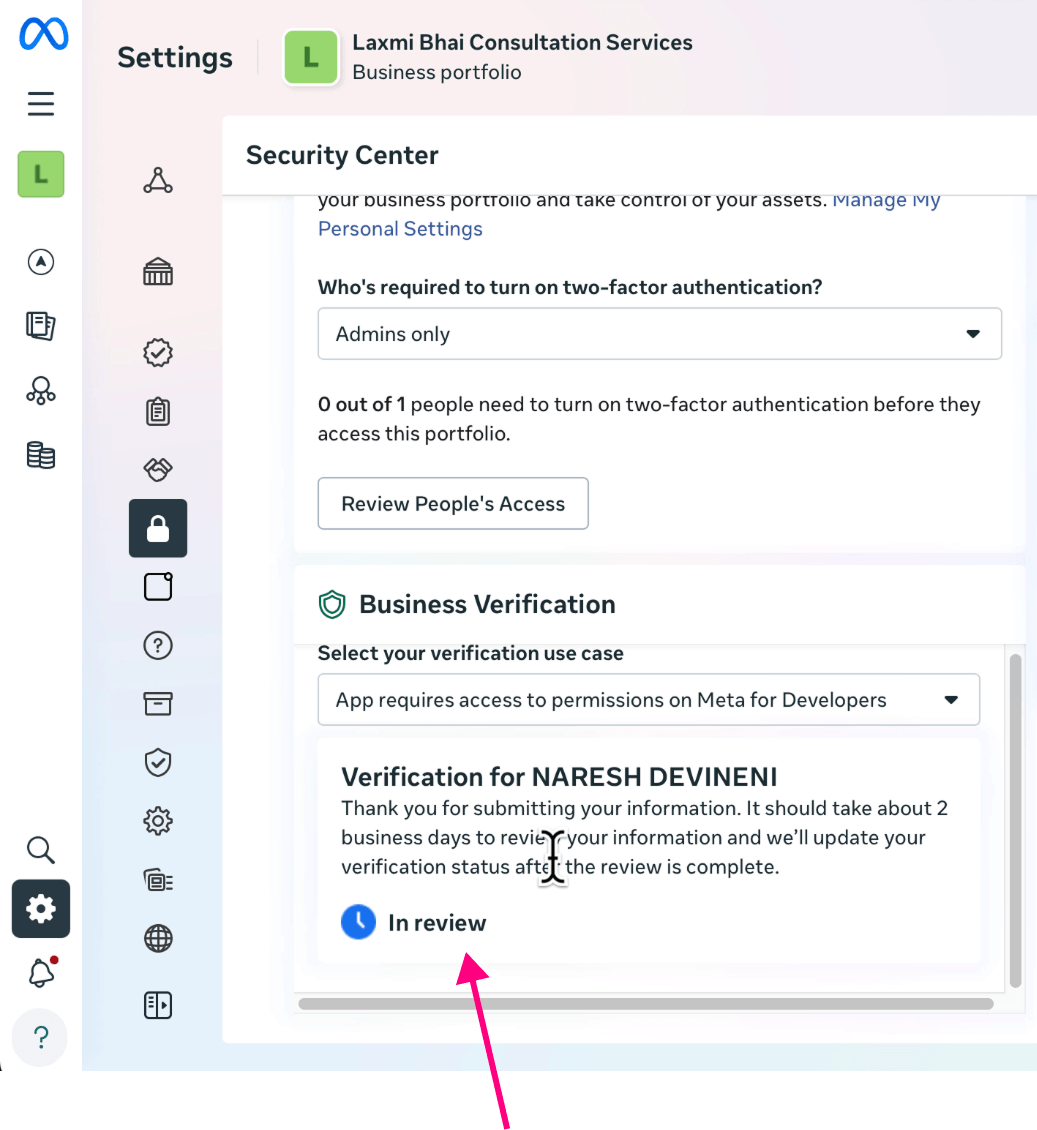Select the lock Security Center icon
Image resolution: width=1037 pixels, height=1130 pixels.
tap(158, 528)
